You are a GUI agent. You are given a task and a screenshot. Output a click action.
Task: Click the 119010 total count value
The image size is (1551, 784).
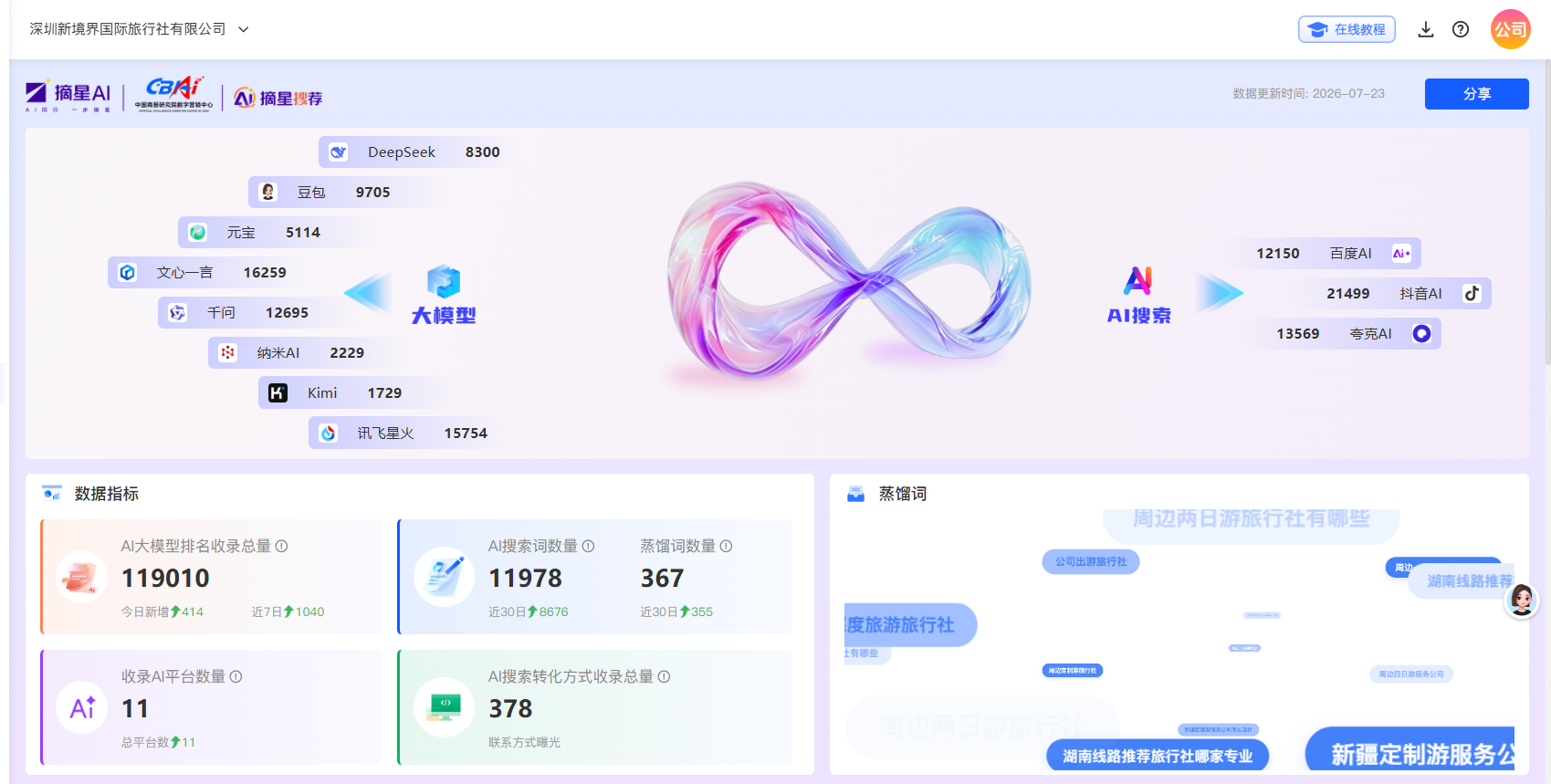165,579
